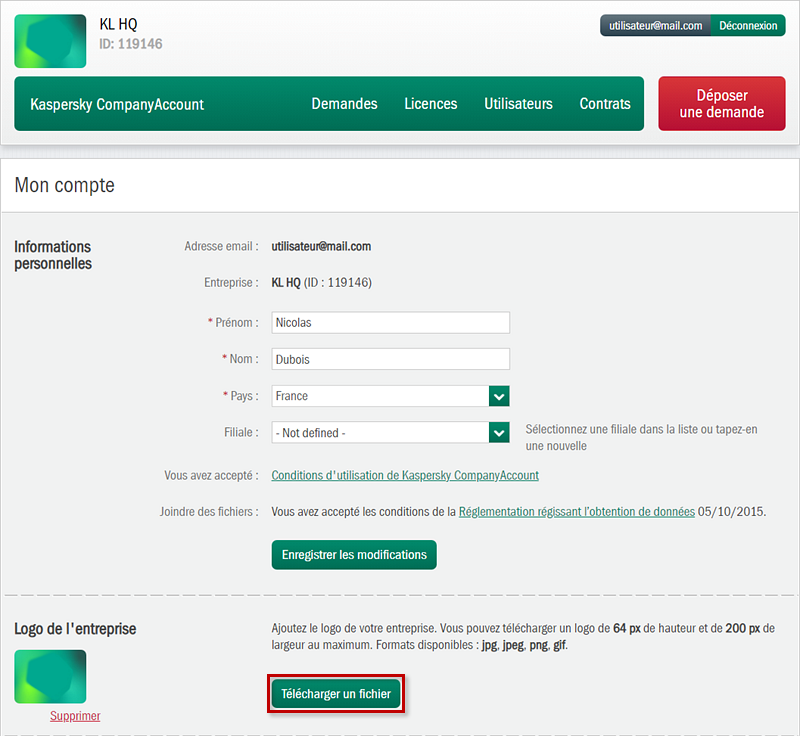Click the 'Adresse email :' label
Image resolution: width=800 pixels, height=736 pixels.
click(x=221, y=246)
